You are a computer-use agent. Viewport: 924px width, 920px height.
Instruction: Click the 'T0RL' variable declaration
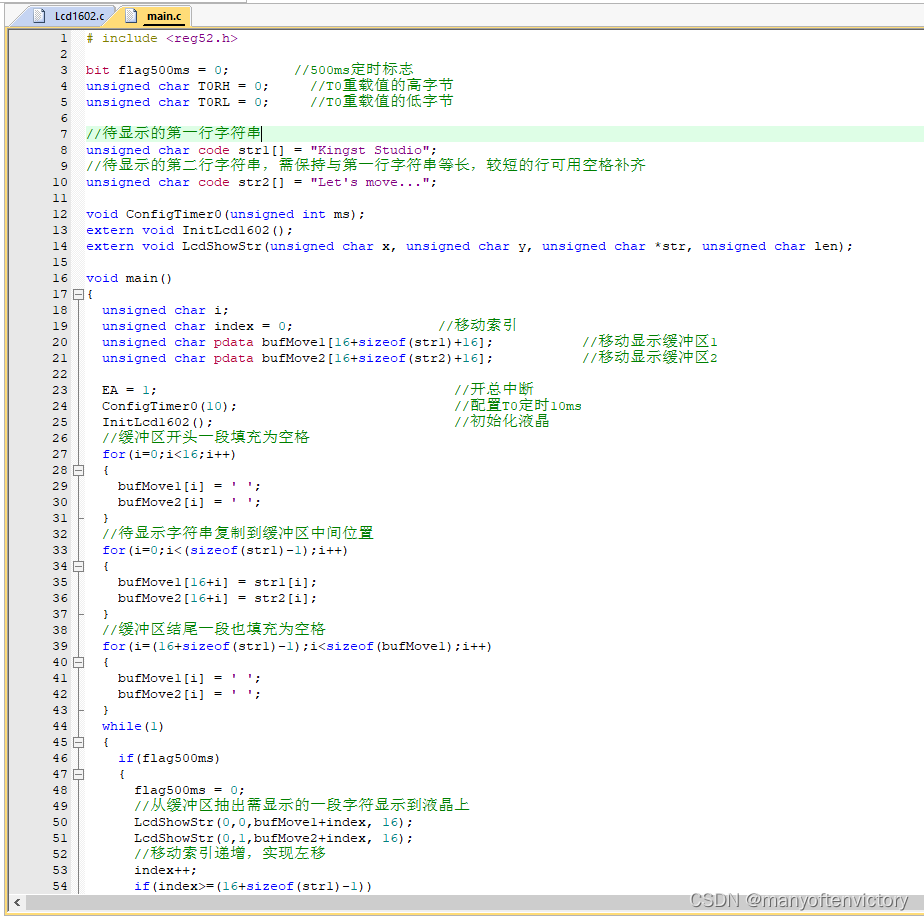click(177, 102)
